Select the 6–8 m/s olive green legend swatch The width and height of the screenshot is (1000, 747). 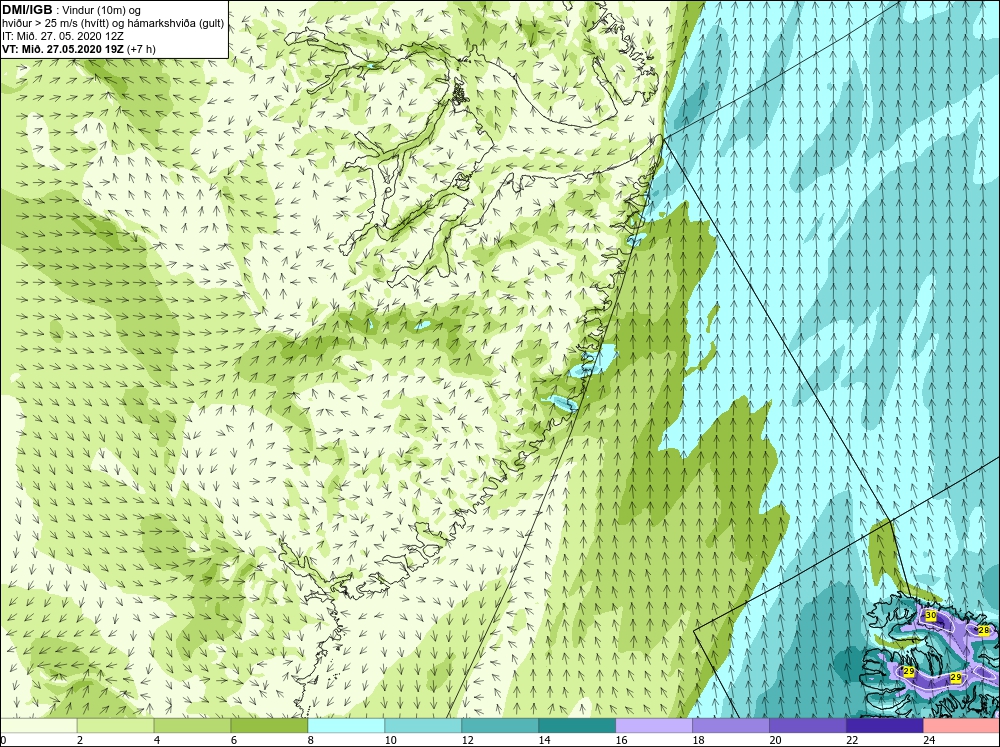(x=269, y=725)
